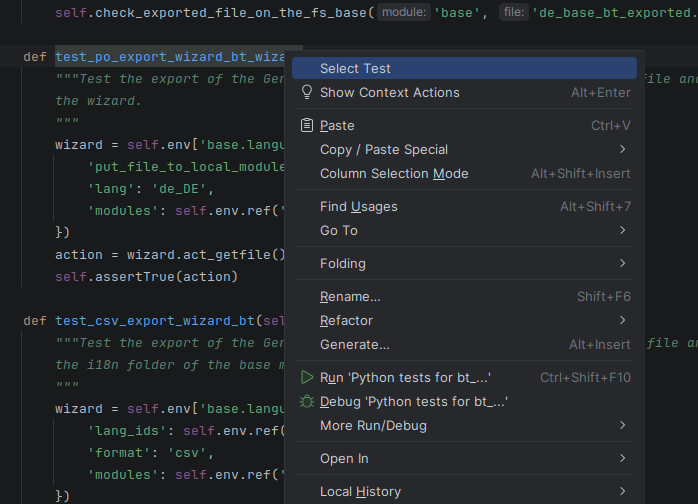Choose Generate... option
The image size is (698, 504).
(x=464, y=345)
